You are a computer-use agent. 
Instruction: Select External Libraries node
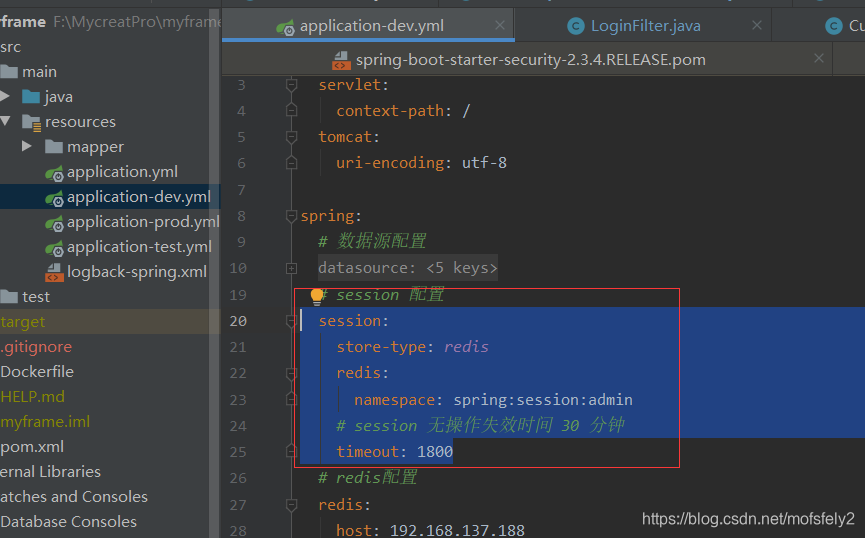pyautogui.click(x=50, y=472)
